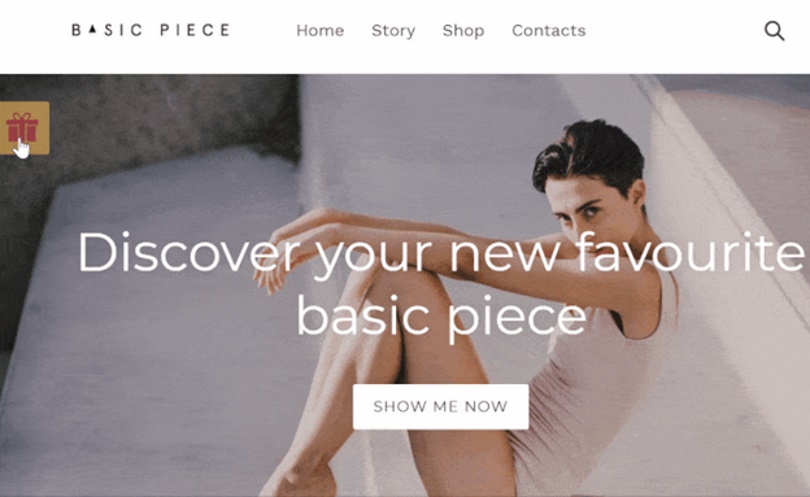This screenshot has width=810, height=497.
Task: Click the woman's face in the hero photo
Action: [x=591, y=201]
